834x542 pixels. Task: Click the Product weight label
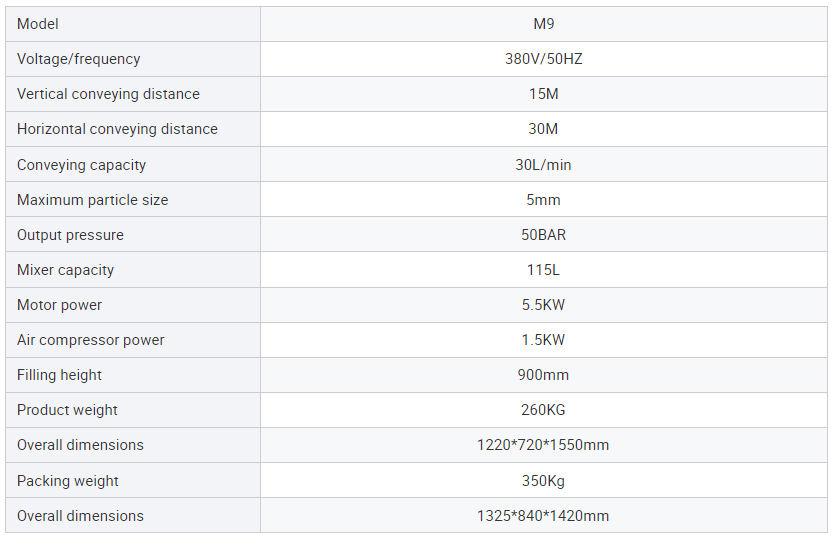(x=67, y=410)
